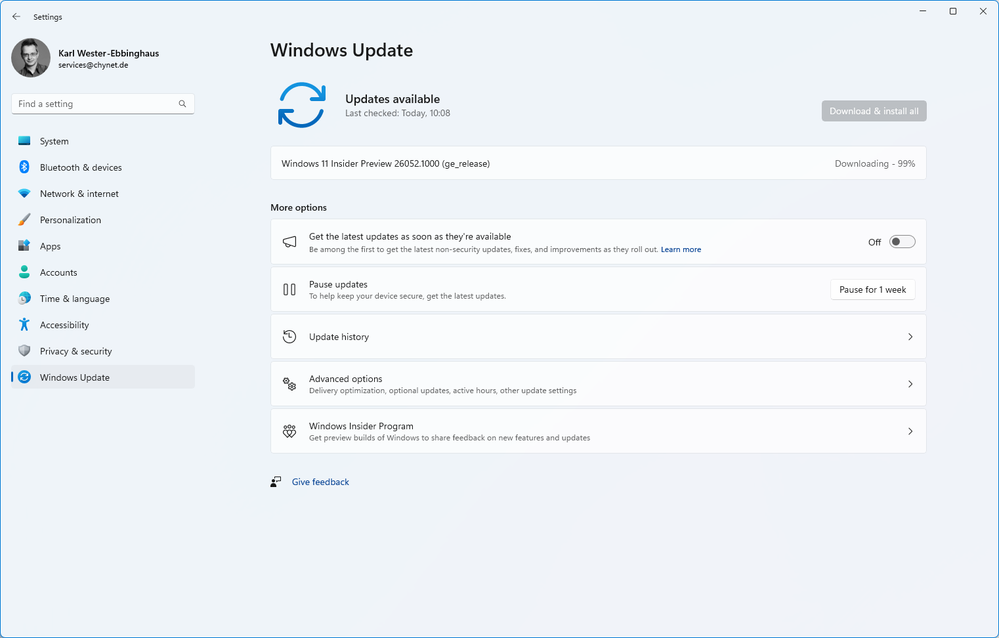Click Advanced options title text

(x=345, y=379)
